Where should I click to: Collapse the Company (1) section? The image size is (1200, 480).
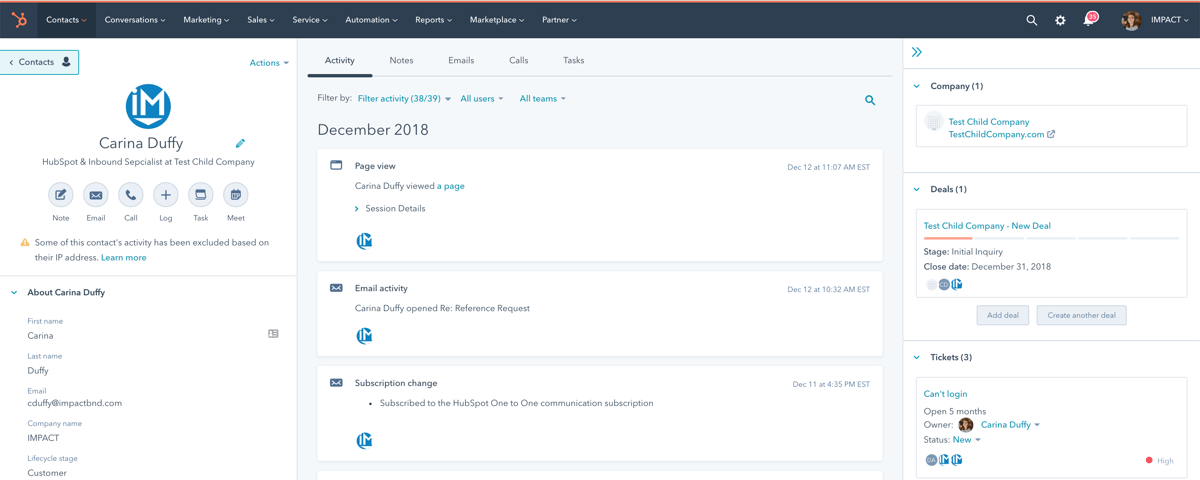[x=917, y=86]
